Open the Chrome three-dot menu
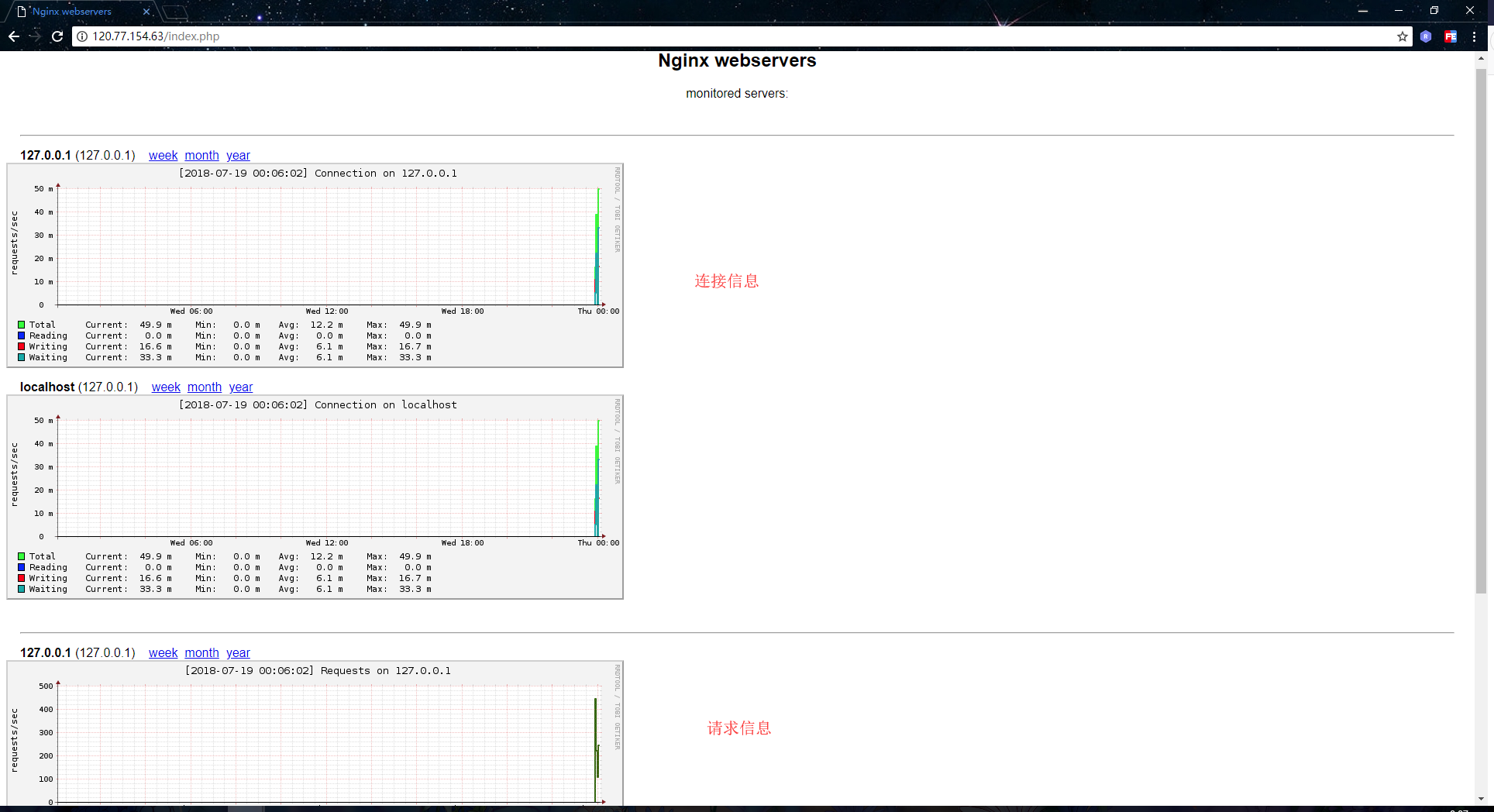Screen dimensions: 1494x812 (1474, 36)
